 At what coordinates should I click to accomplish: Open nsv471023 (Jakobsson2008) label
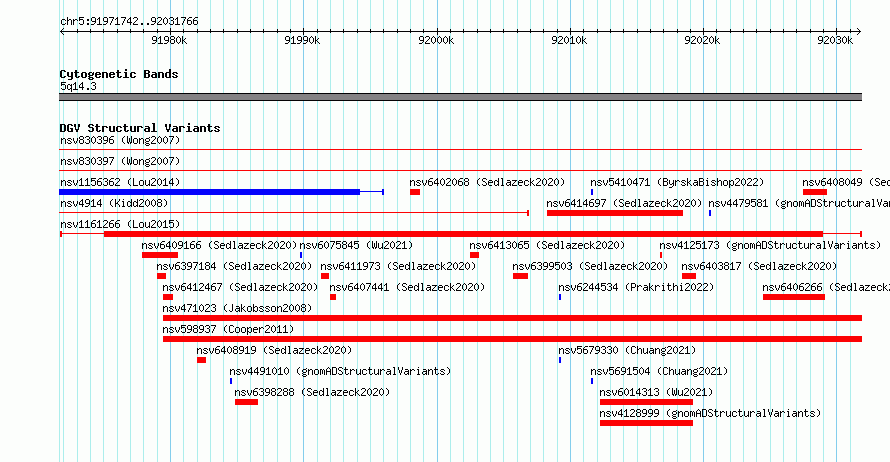pyautogui.click(x=237, y=308)
